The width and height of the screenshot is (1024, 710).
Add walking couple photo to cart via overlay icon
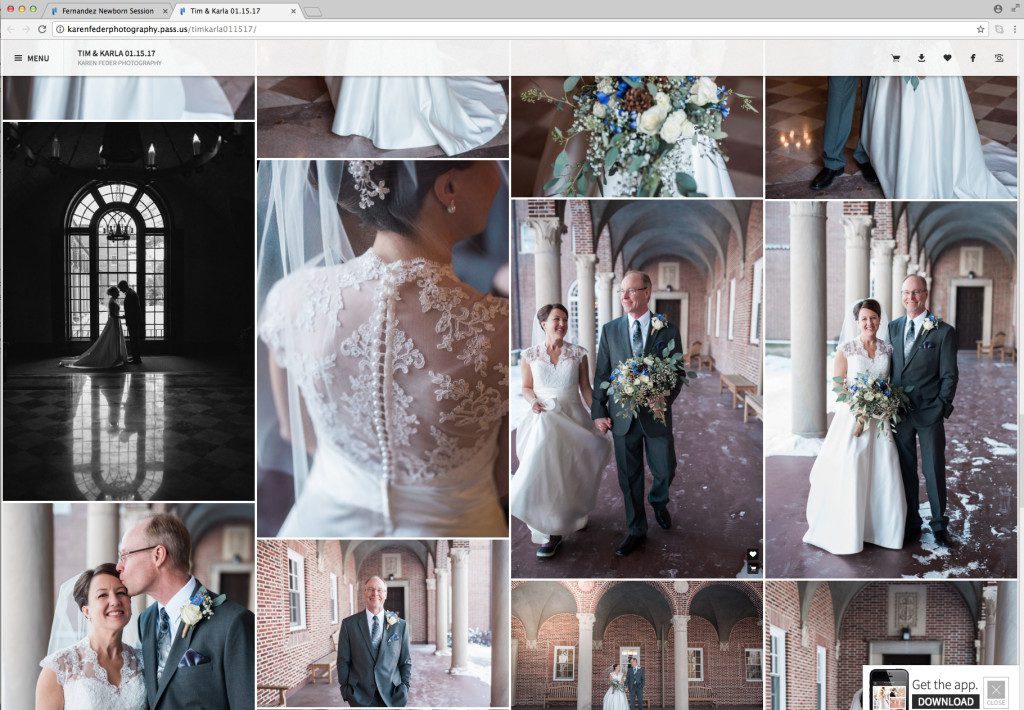pyautogui.click(x=753, y=568)
